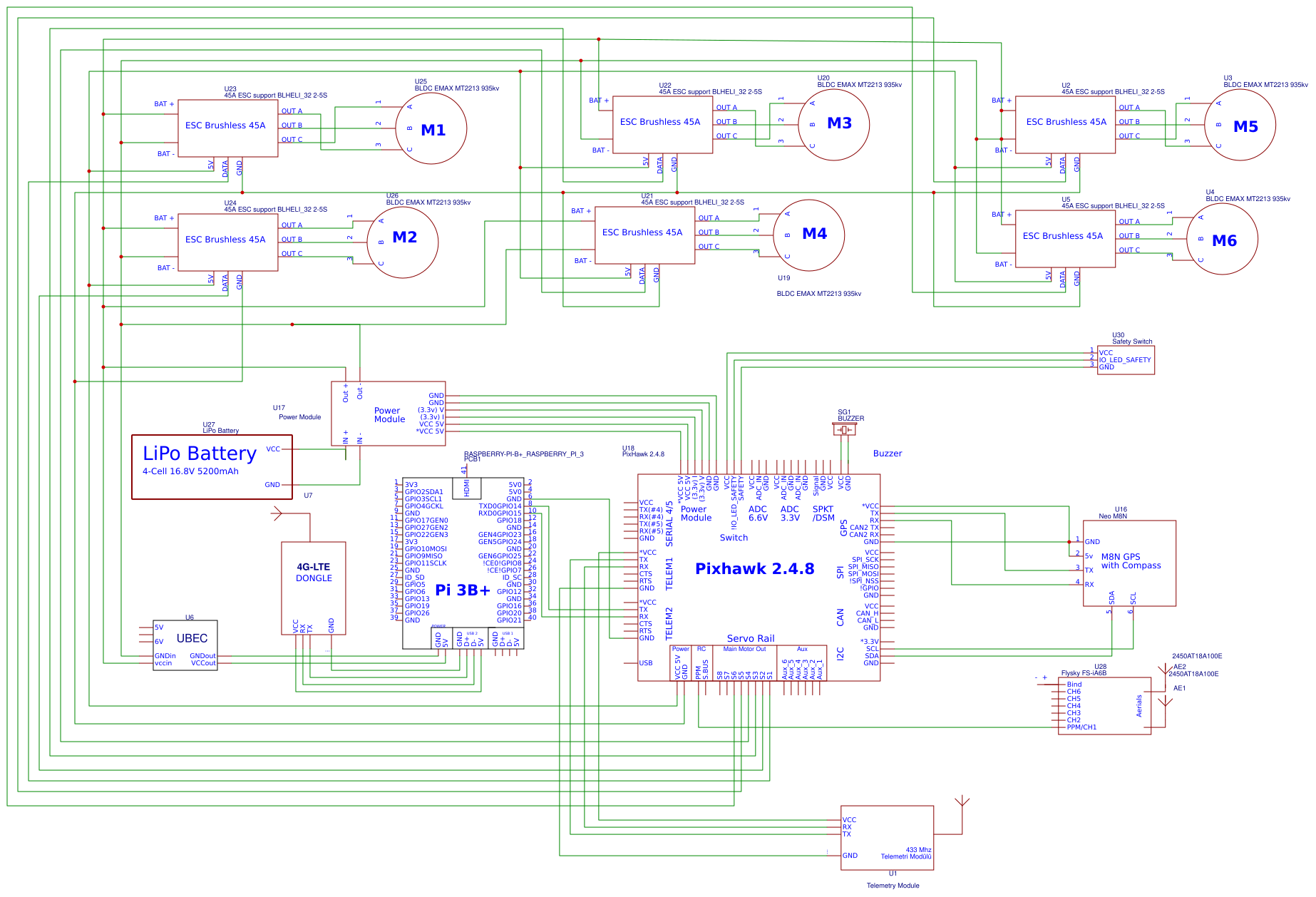This screenshot has width=1316, height=897.
Task: Select the UBEC component block
Action: point(185,645)
